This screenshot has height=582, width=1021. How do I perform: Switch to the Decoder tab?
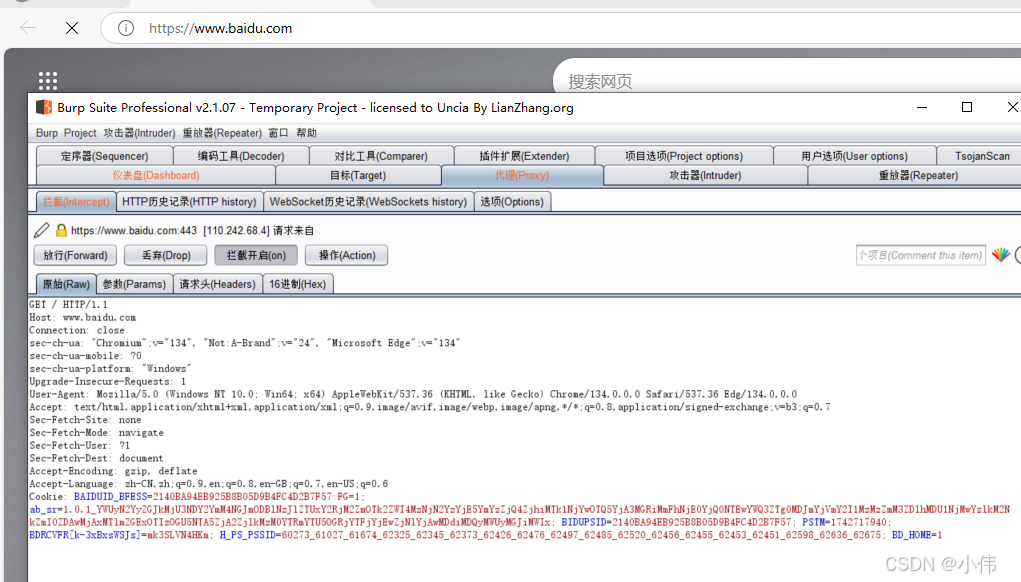pos(241,156)
